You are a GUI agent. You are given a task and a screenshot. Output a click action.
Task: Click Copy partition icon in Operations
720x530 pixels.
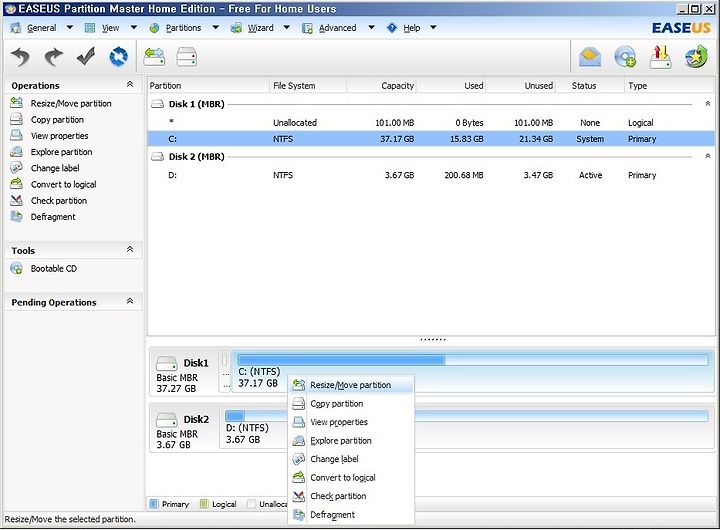pos(17,119)
